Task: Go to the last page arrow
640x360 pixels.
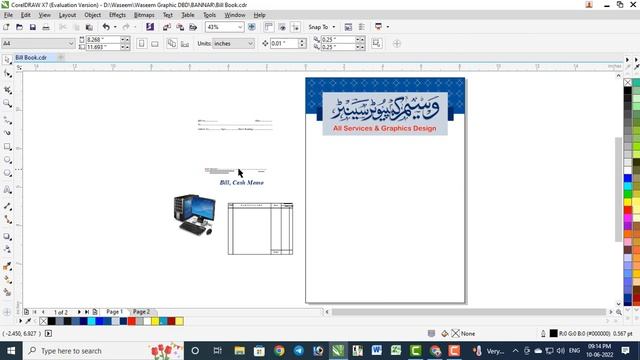Action: tap(87, 312)
